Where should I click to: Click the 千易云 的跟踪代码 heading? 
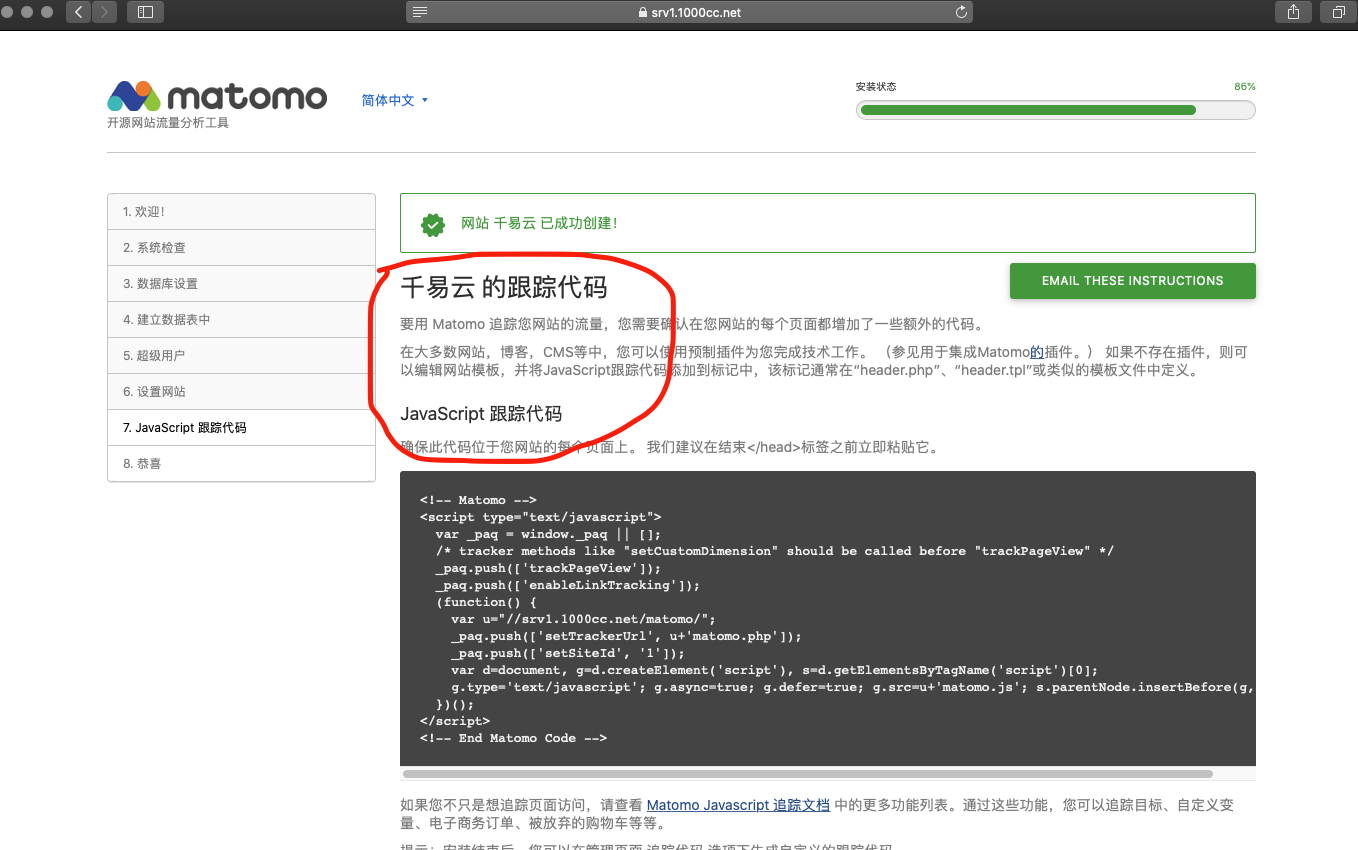(x=504, y=288)
